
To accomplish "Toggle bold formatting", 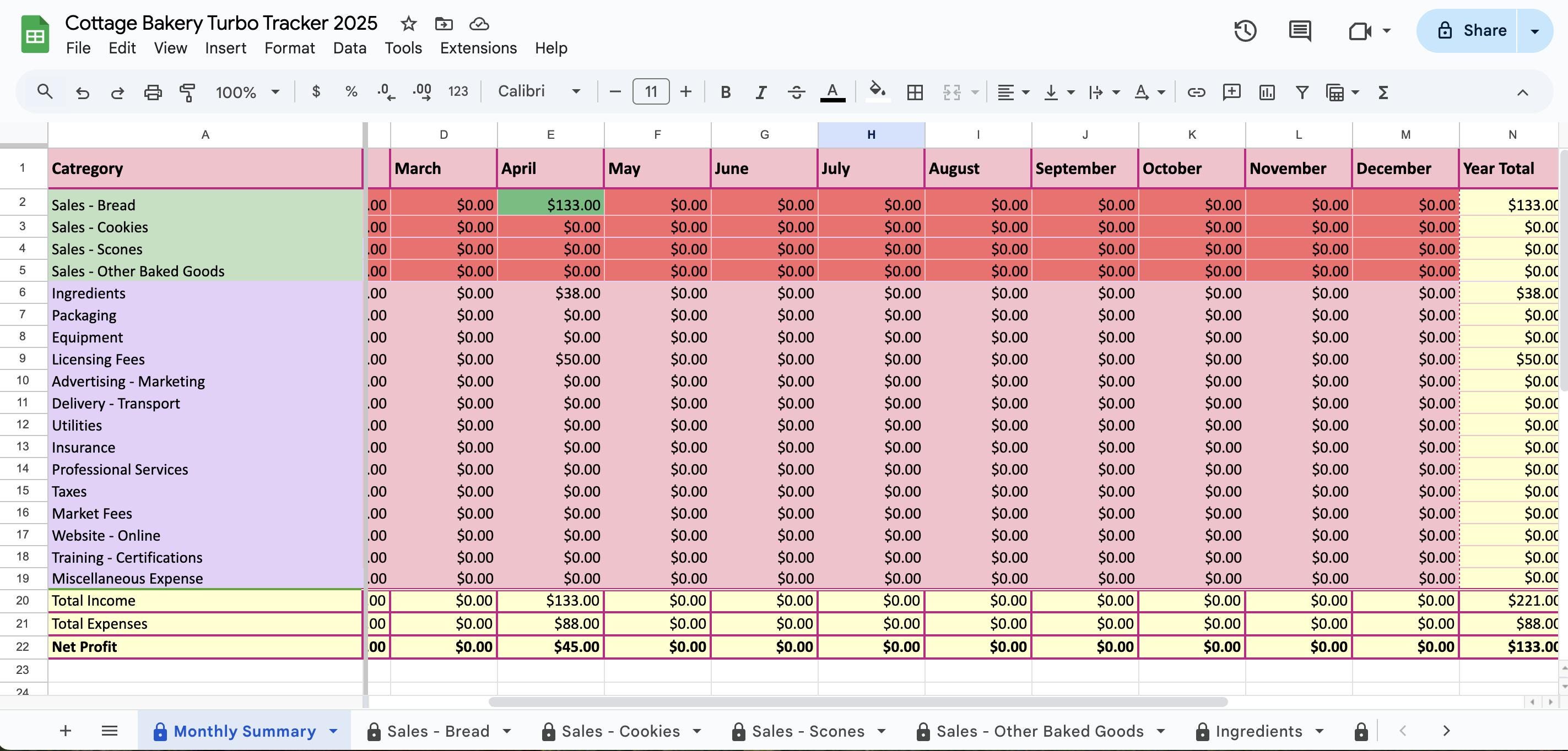I will (726, 92).
